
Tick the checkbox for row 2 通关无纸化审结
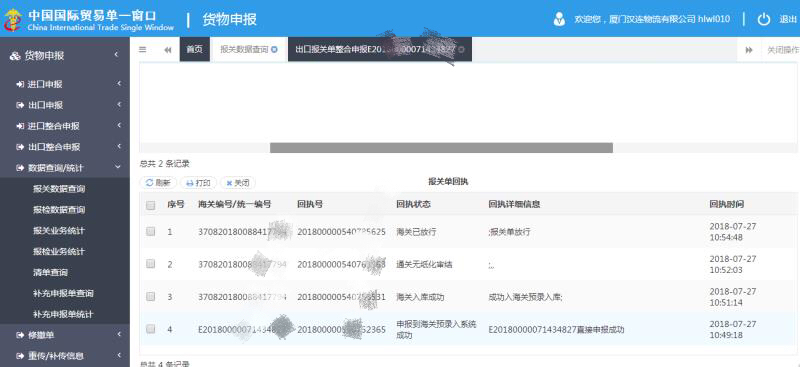151,264
